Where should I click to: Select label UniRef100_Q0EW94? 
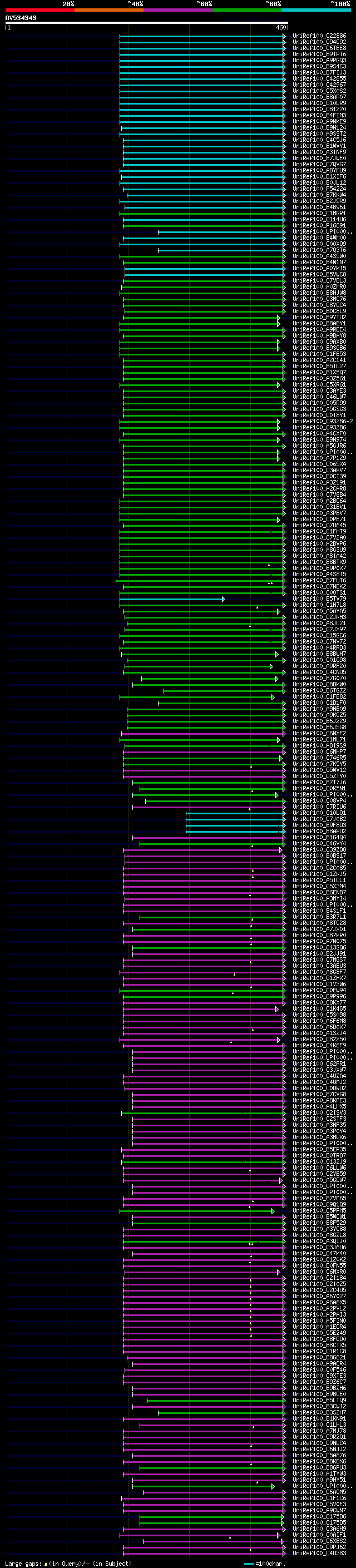319,990
